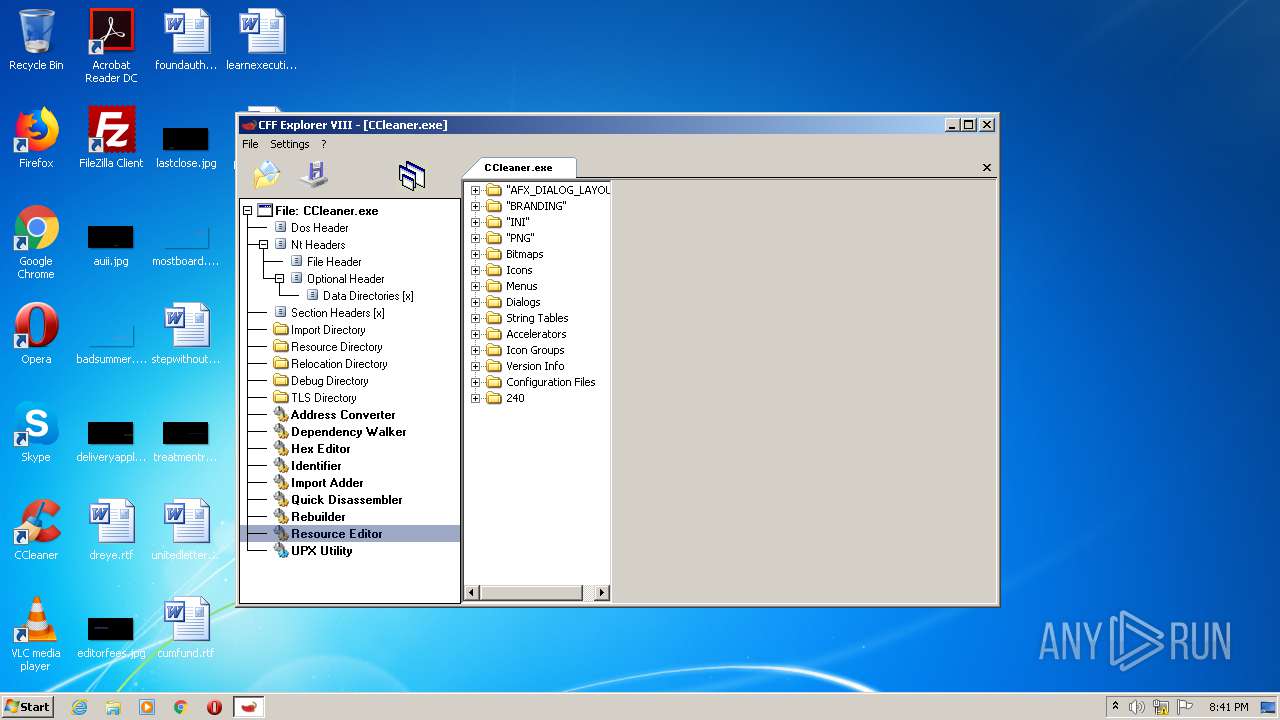Select Icon Groups resource folder
The height and width of the screenshot is (720, 1280).
click(535, 350)
